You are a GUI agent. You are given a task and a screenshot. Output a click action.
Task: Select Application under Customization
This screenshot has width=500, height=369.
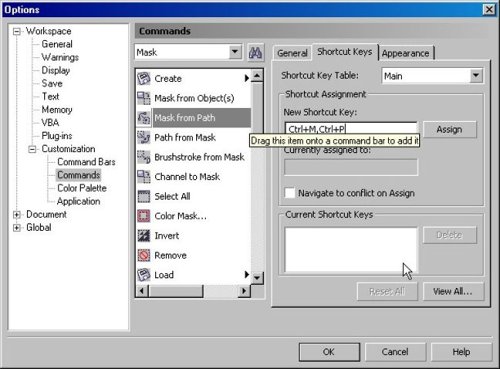pos(79,201)
